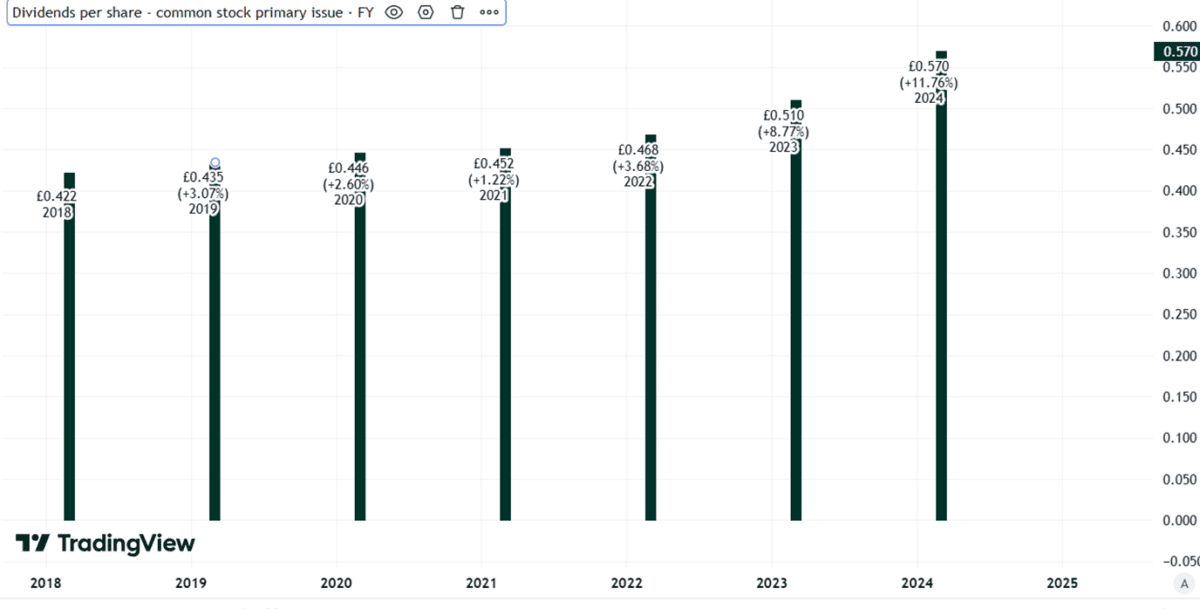
Task: Click the 2023 bar label £0.510
Action: (x=783, y=115)
